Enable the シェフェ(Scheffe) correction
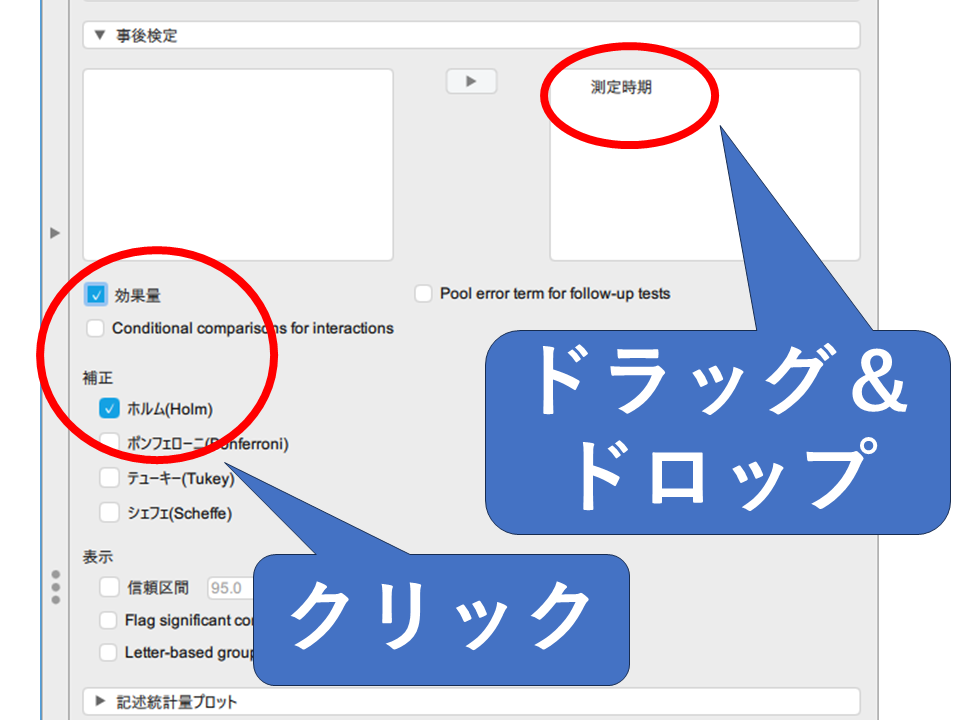The image size is (960, 720). [109, 513]
